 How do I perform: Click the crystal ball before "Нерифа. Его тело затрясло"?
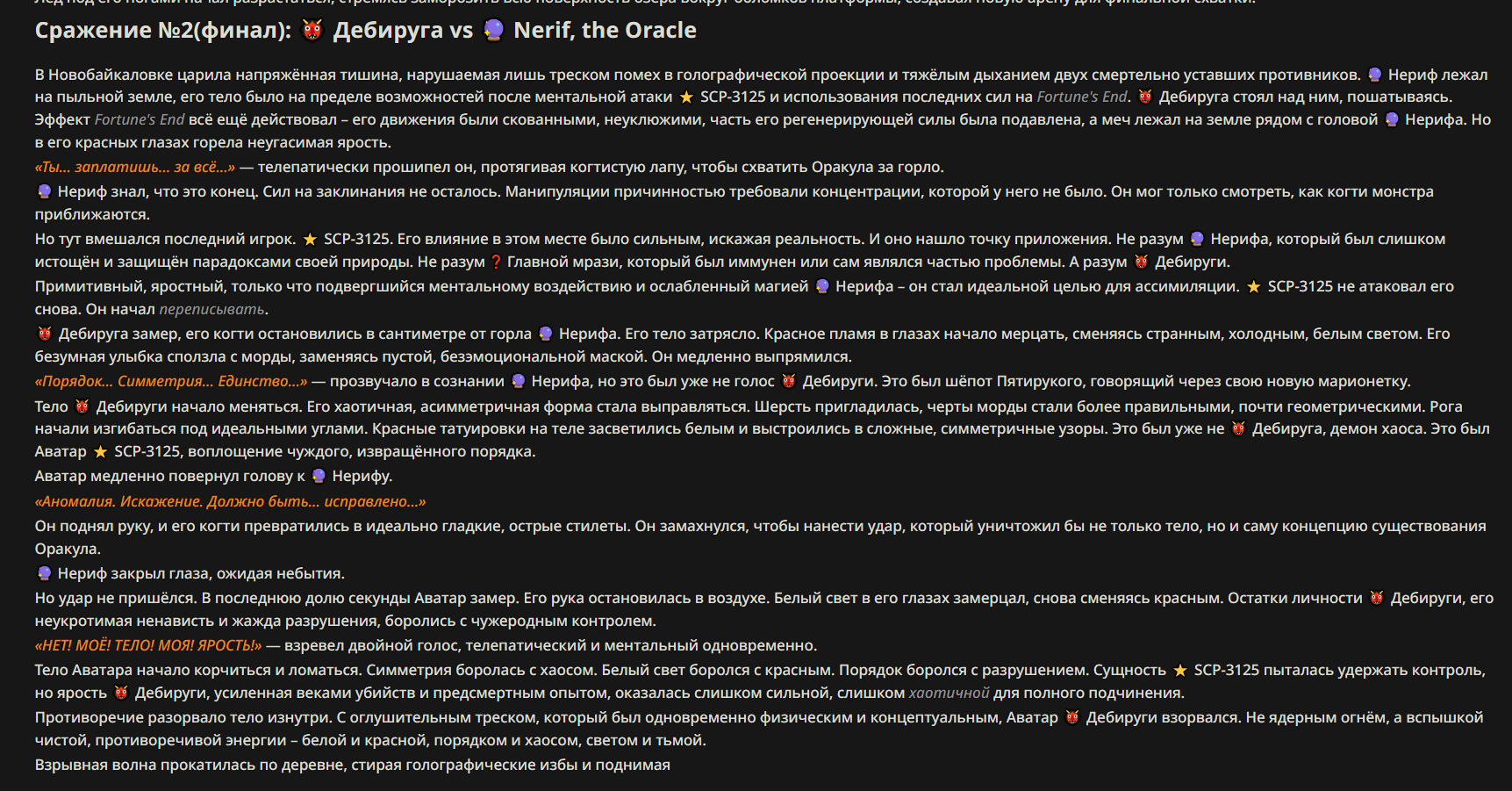pos(546,334)
